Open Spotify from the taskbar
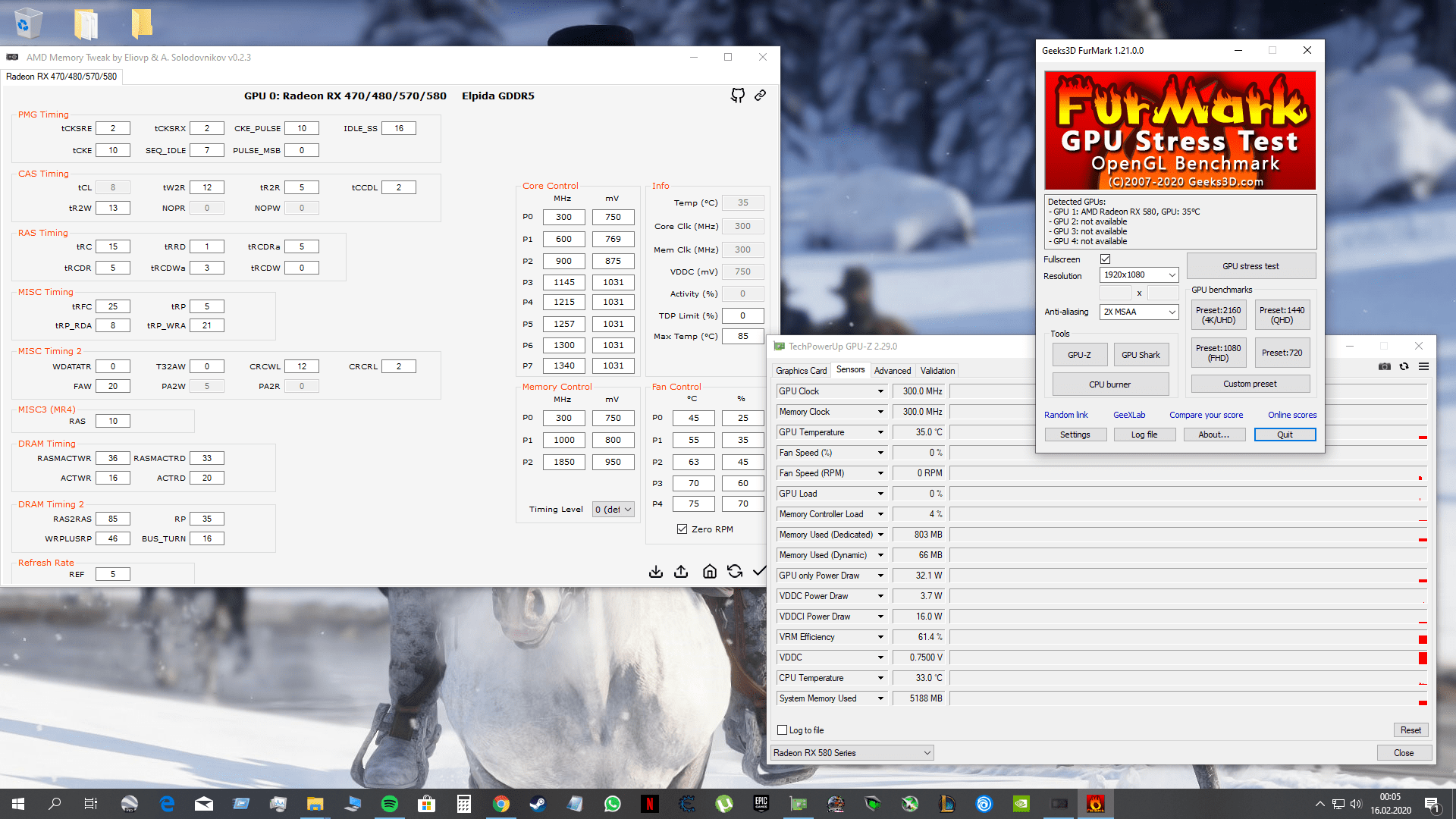Screen dimensions: 1456x819 tap(390, 804)
